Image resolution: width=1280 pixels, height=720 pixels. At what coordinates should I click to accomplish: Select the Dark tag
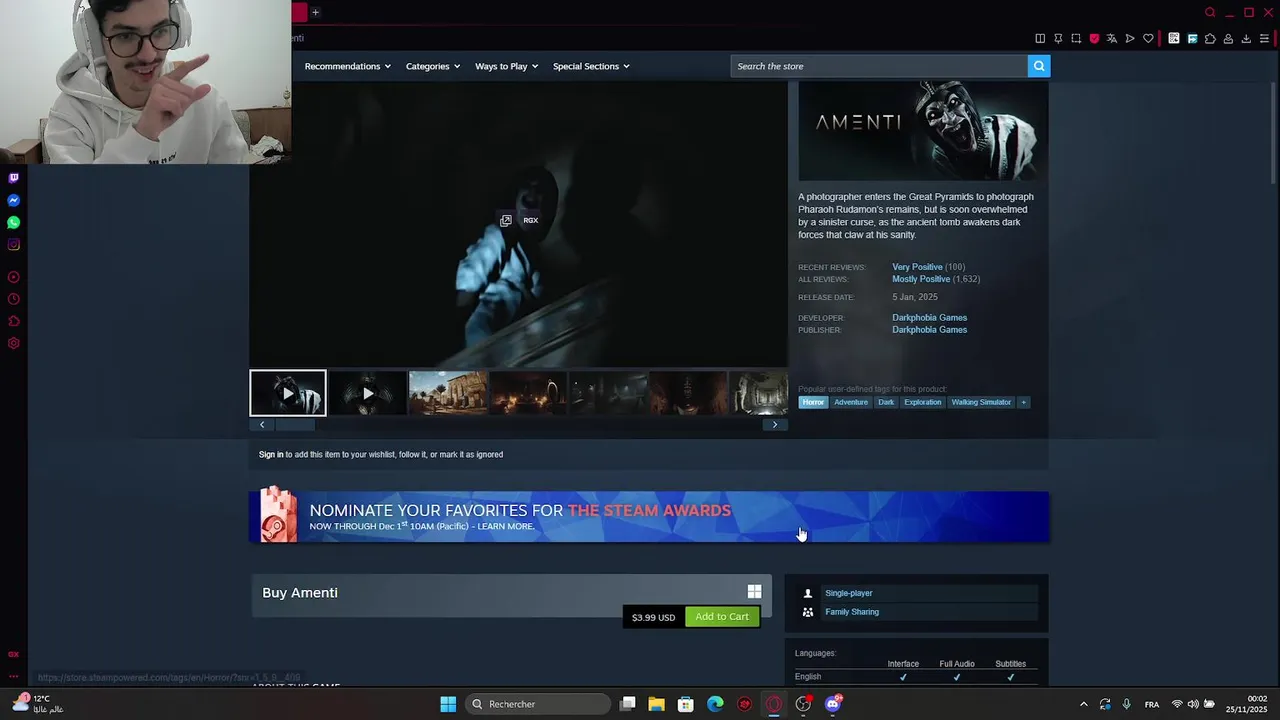886,402
